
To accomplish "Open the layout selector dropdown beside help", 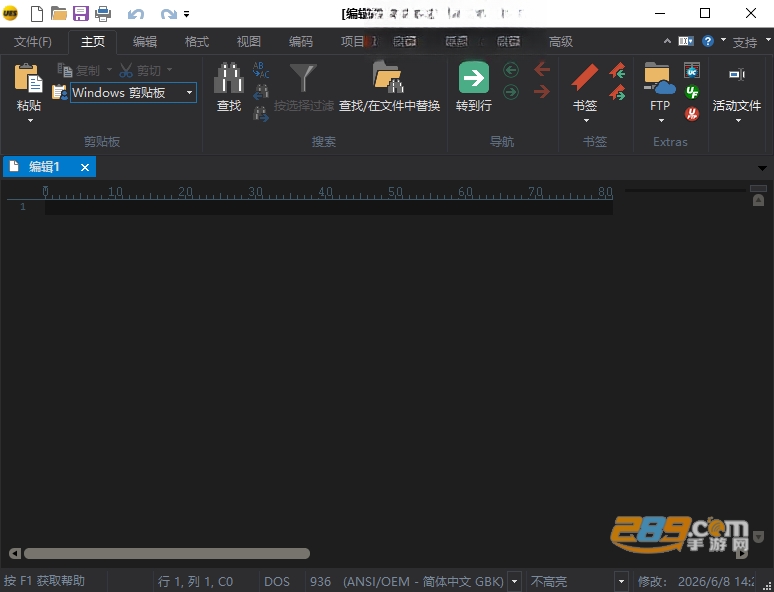I will coord(686,41).
